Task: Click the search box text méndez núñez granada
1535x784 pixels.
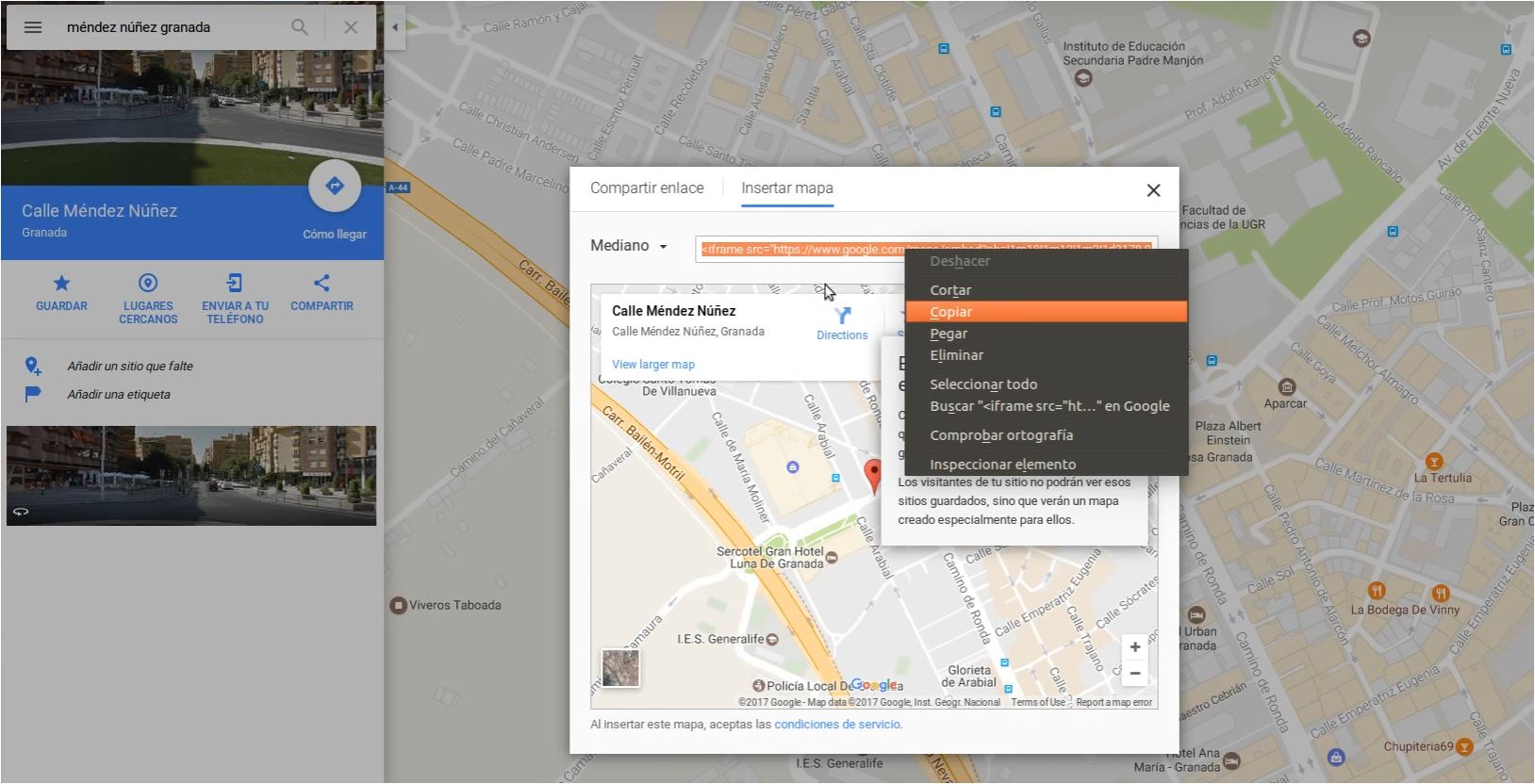Action: (x=139, y=27)
